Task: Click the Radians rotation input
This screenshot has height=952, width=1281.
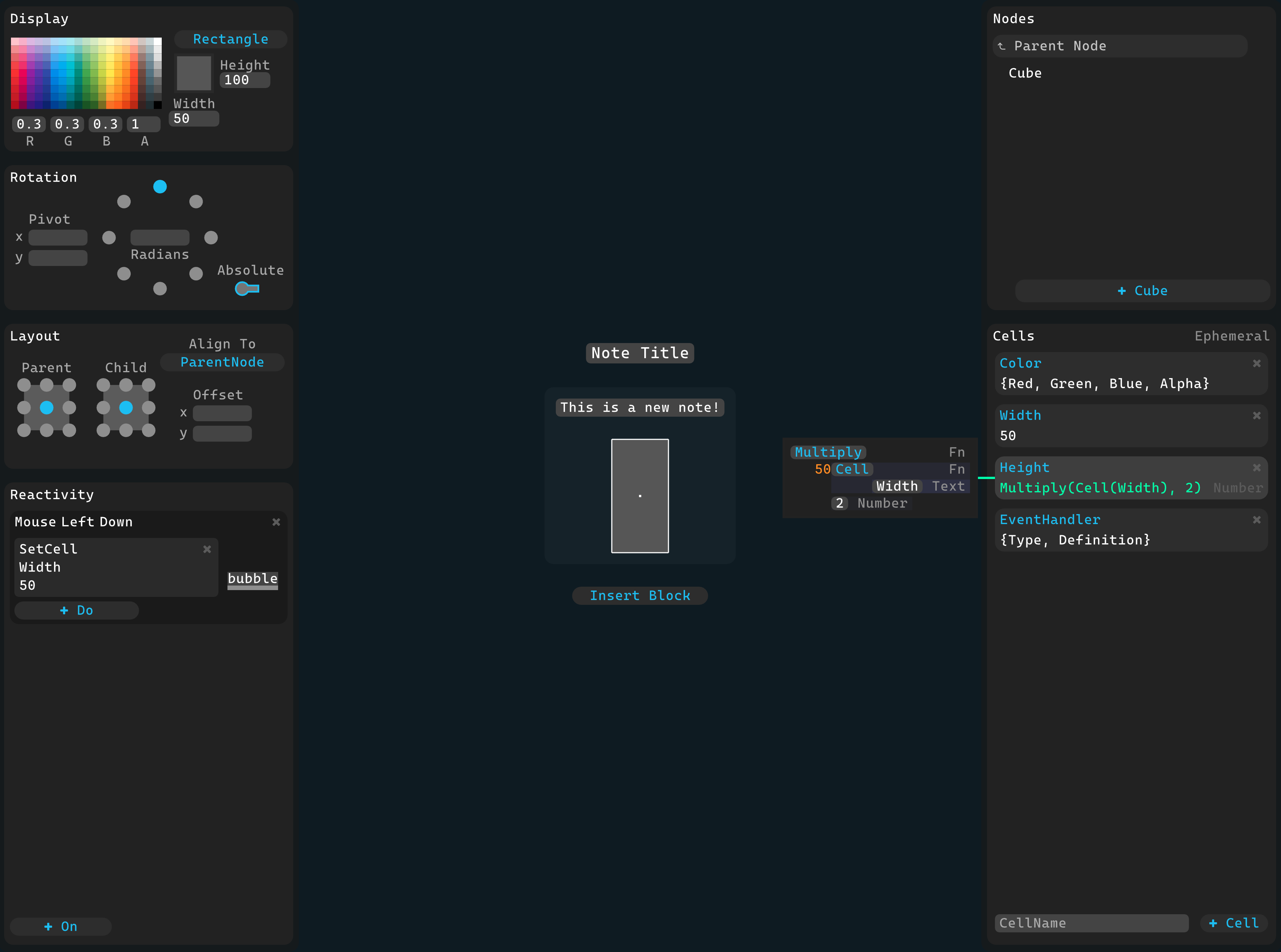Action: tap(159, 237)
